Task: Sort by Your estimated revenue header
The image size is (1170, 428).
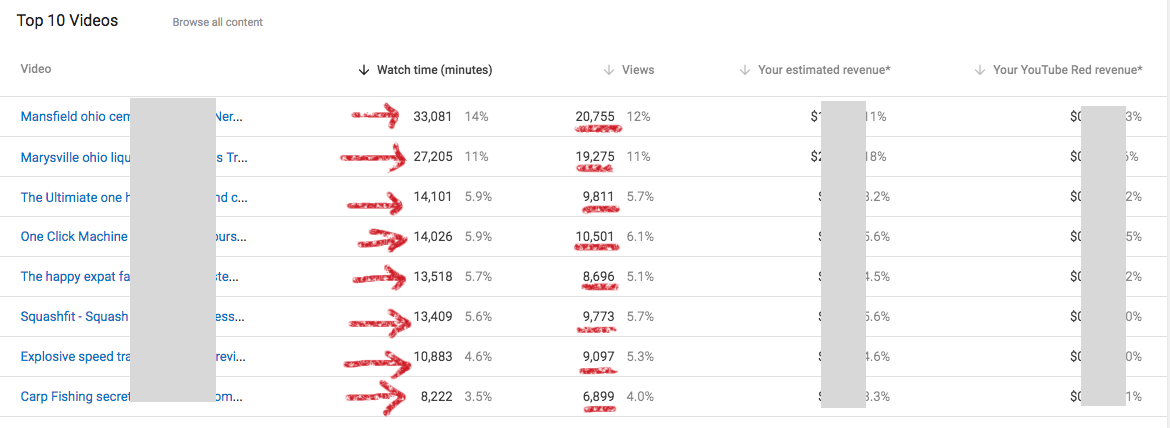Action: tap(825, 70)
